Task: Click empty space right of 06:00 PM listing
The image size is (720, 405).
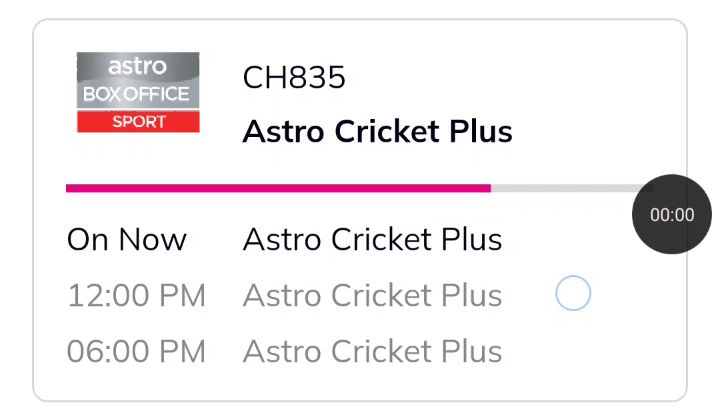Action: pyautogui.click(x=592, y=352)
